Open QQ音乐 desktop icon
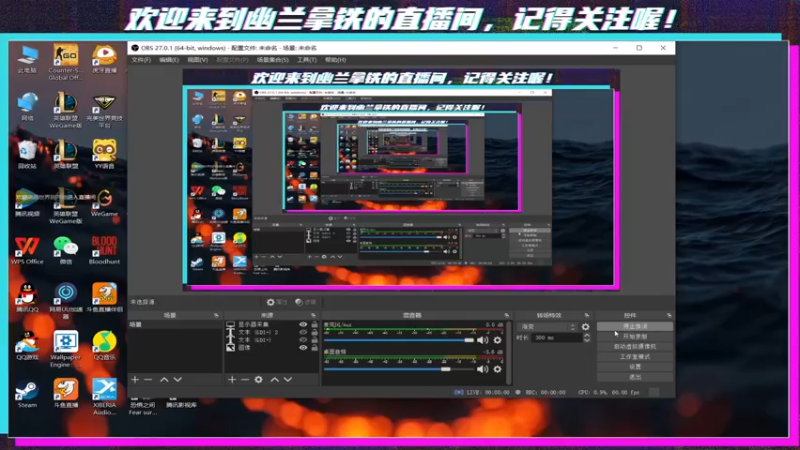 pyautogui.click(x=105, y=345)
